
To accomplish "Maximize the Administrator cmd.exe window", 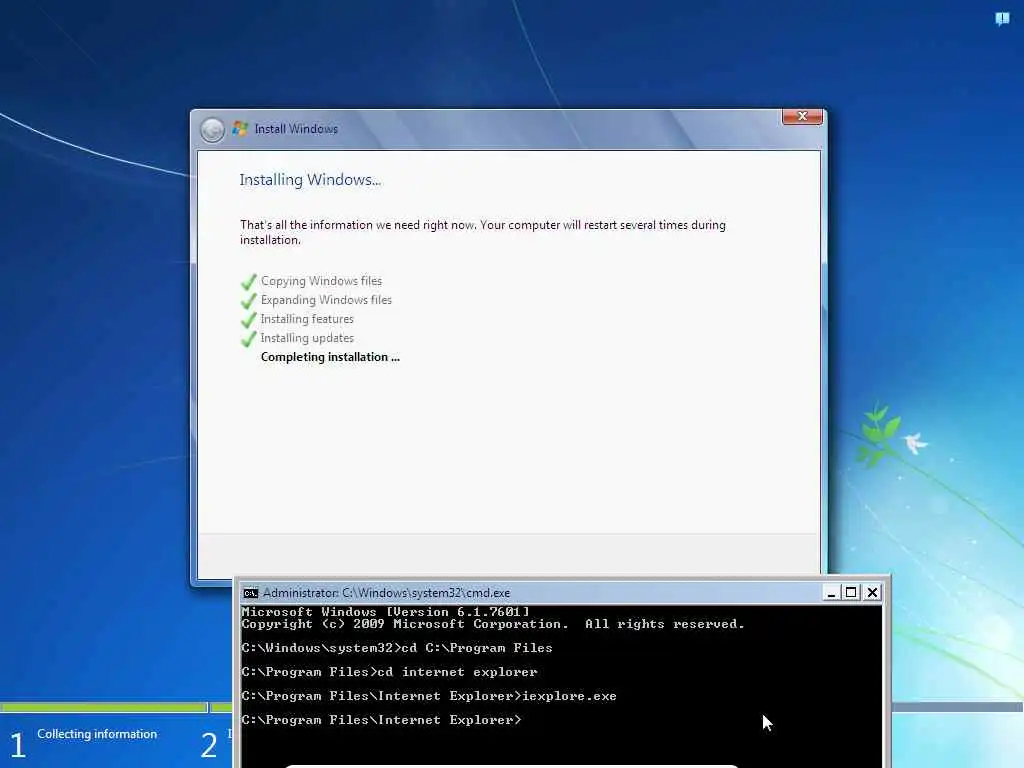I will click(851, 592).
